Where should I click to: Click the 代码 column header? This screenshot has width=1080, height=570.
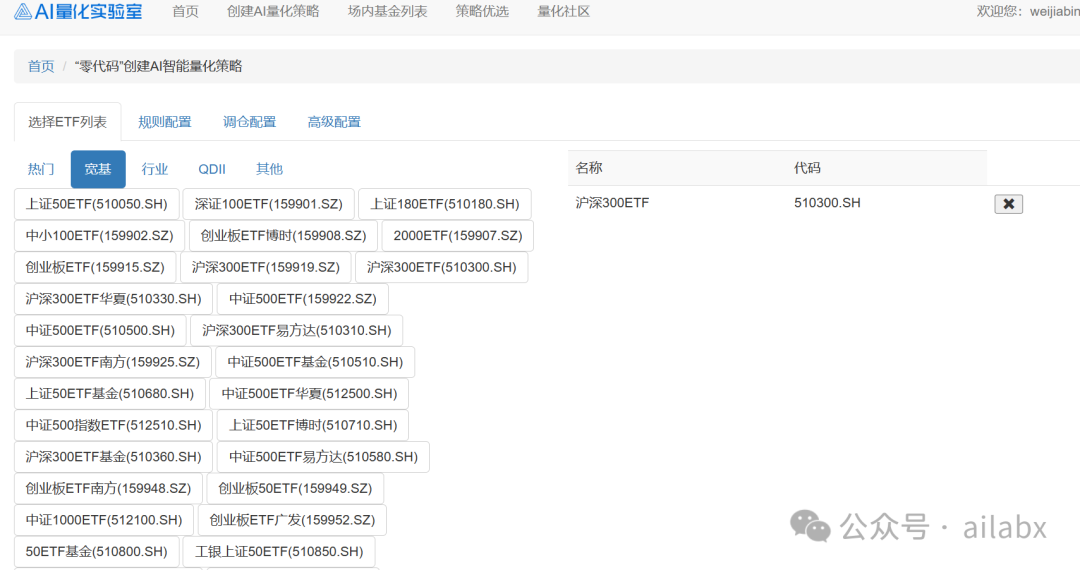click(x=807, y=168)
